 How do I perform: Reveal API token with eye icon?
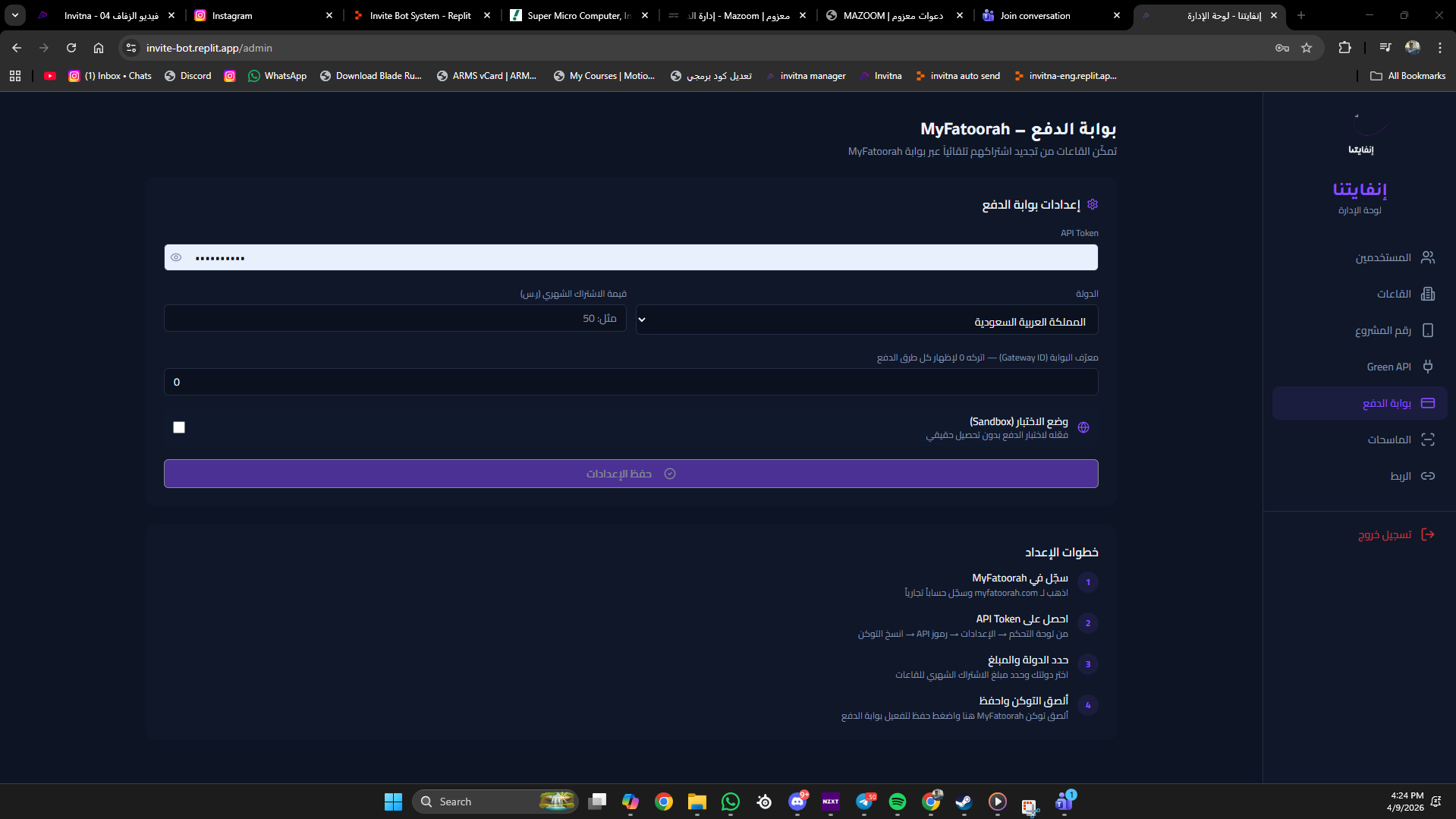[176, 257]
